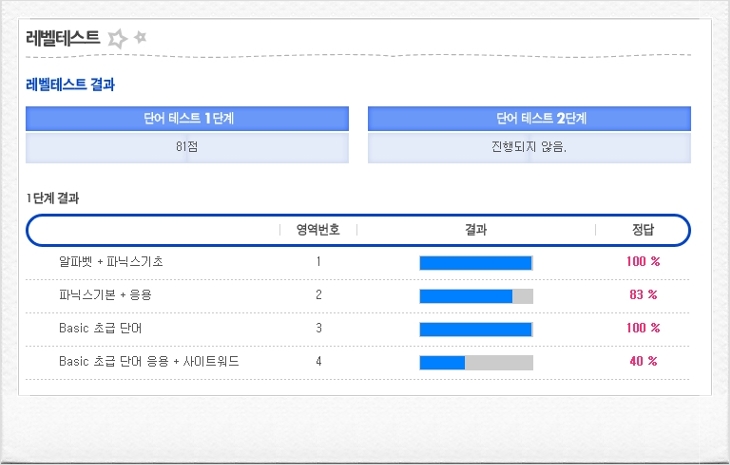Click the 81점 score cell
730x465 pixels.
pos(187,147)
